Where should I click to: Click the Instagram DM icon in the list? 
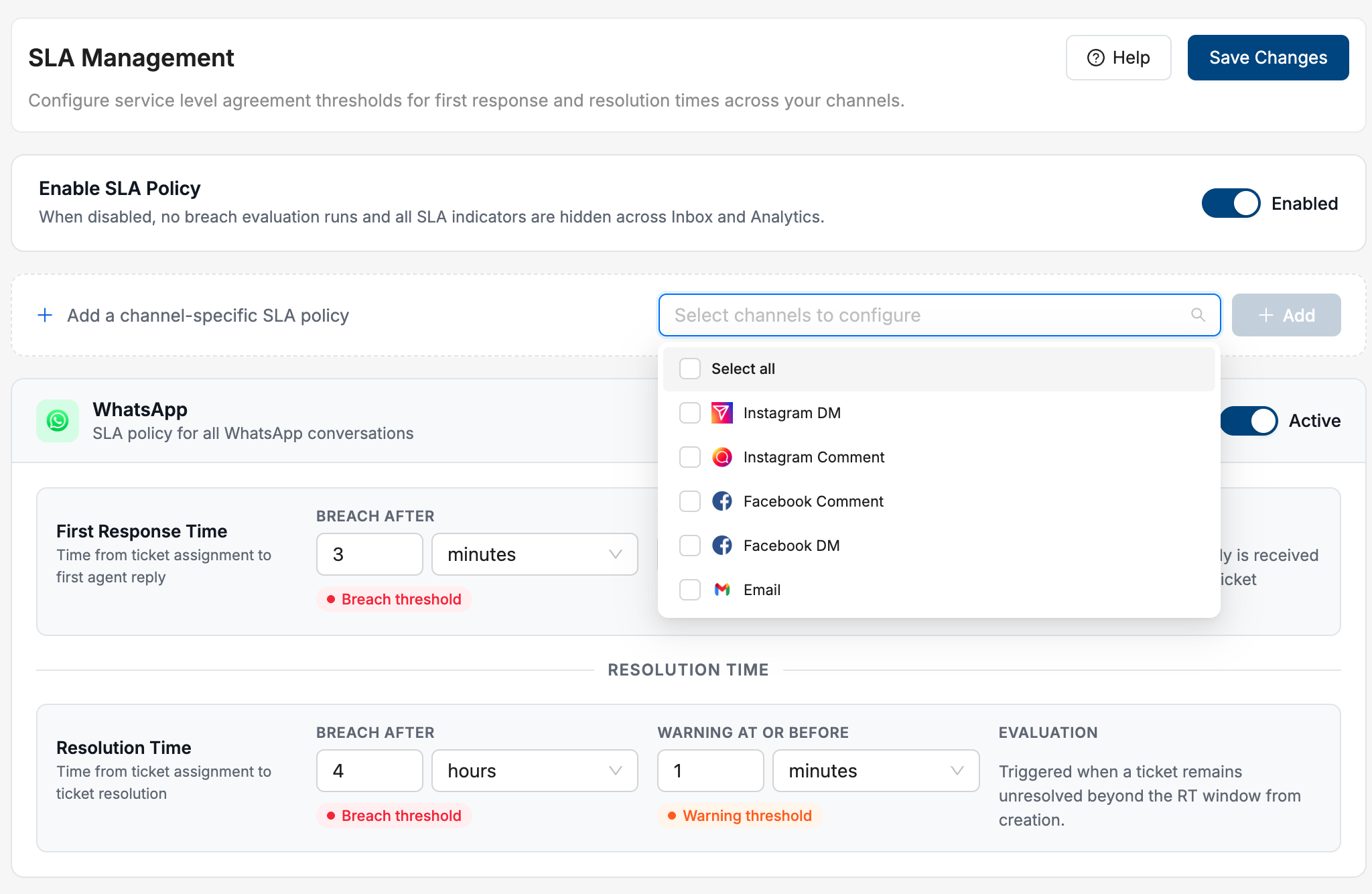tap(722, 413)
